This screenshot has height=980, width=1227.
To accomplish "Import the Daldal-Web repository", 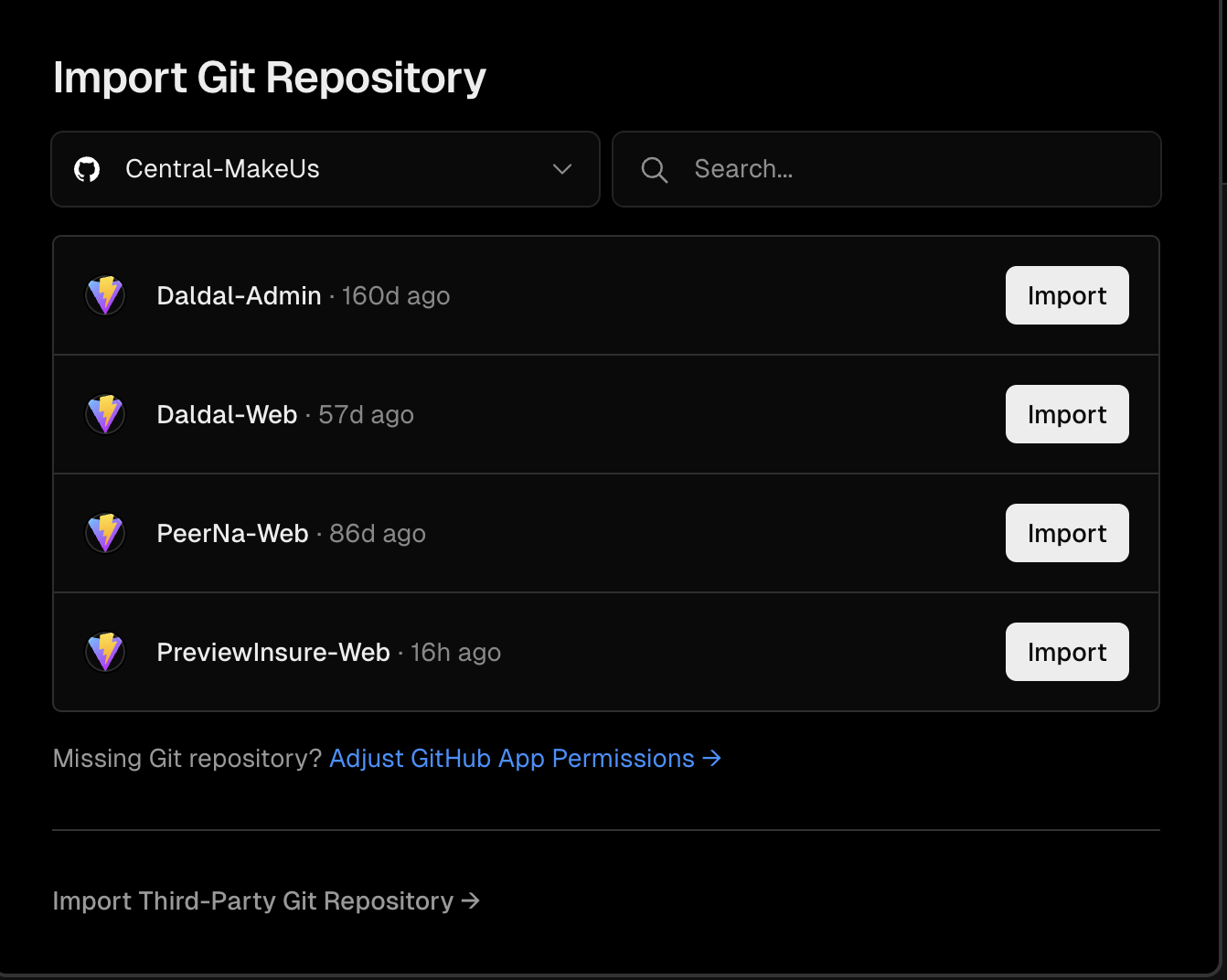I will pos(1067,414).
